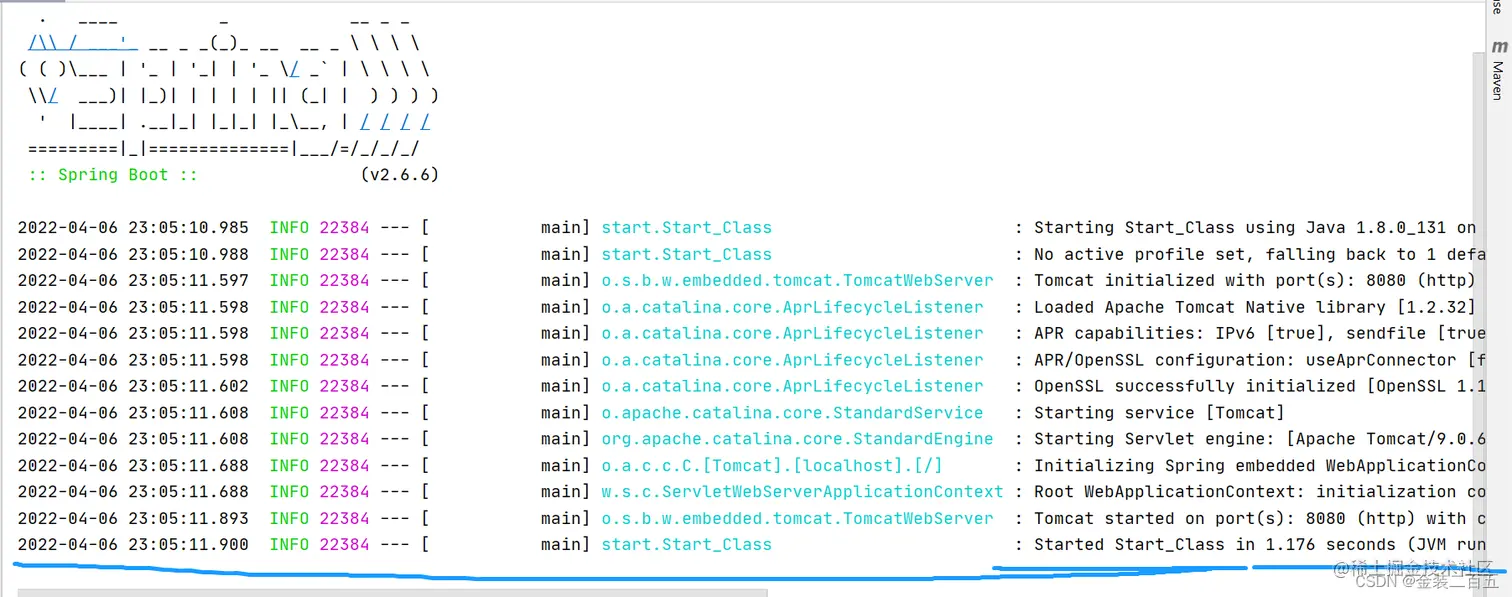1512x597 pixels.
Task: Click TomcatWebServer class on the 'Tomcat started' line
Action: click(797, 519)
